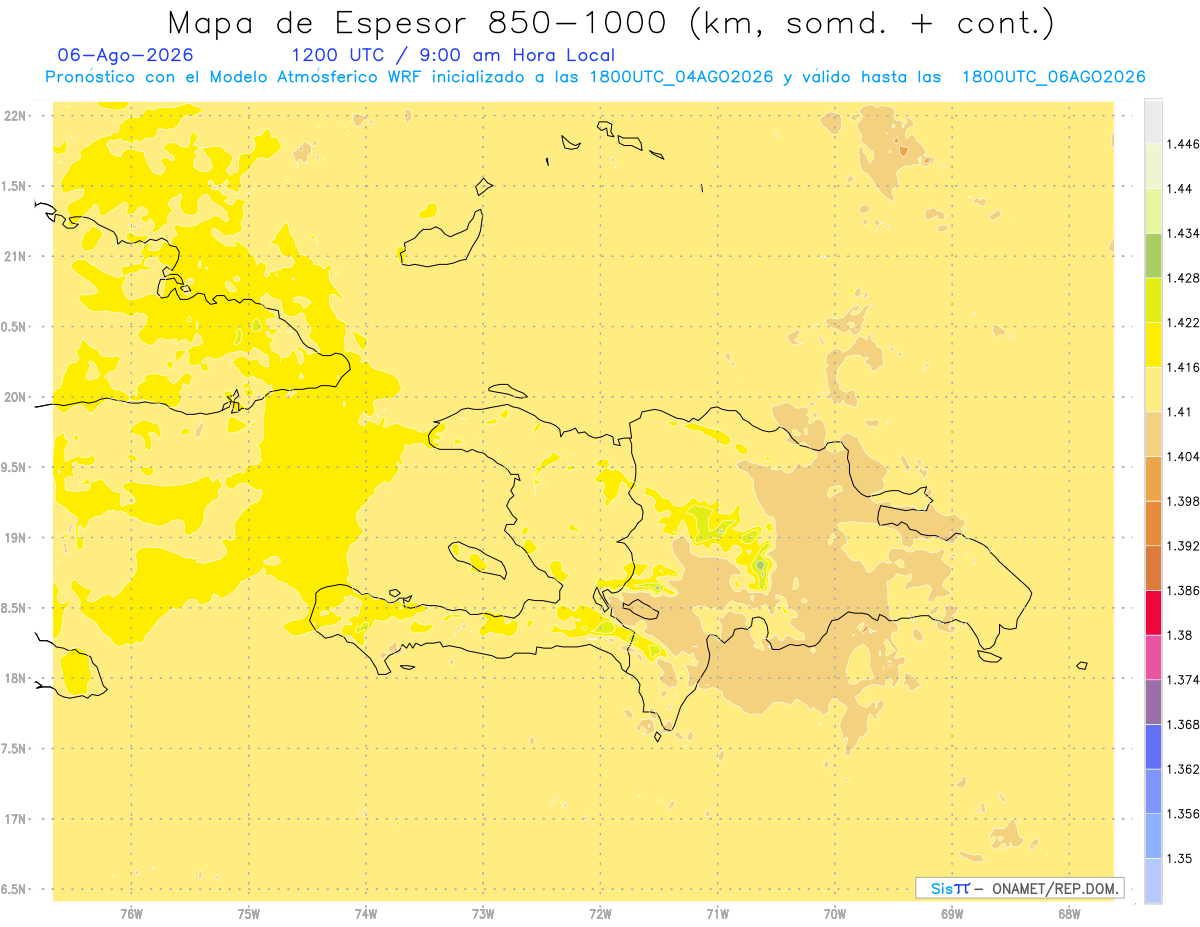Click the longitude label '73W'
This screenshot has height=927, width=1200.
coord(483,914)
